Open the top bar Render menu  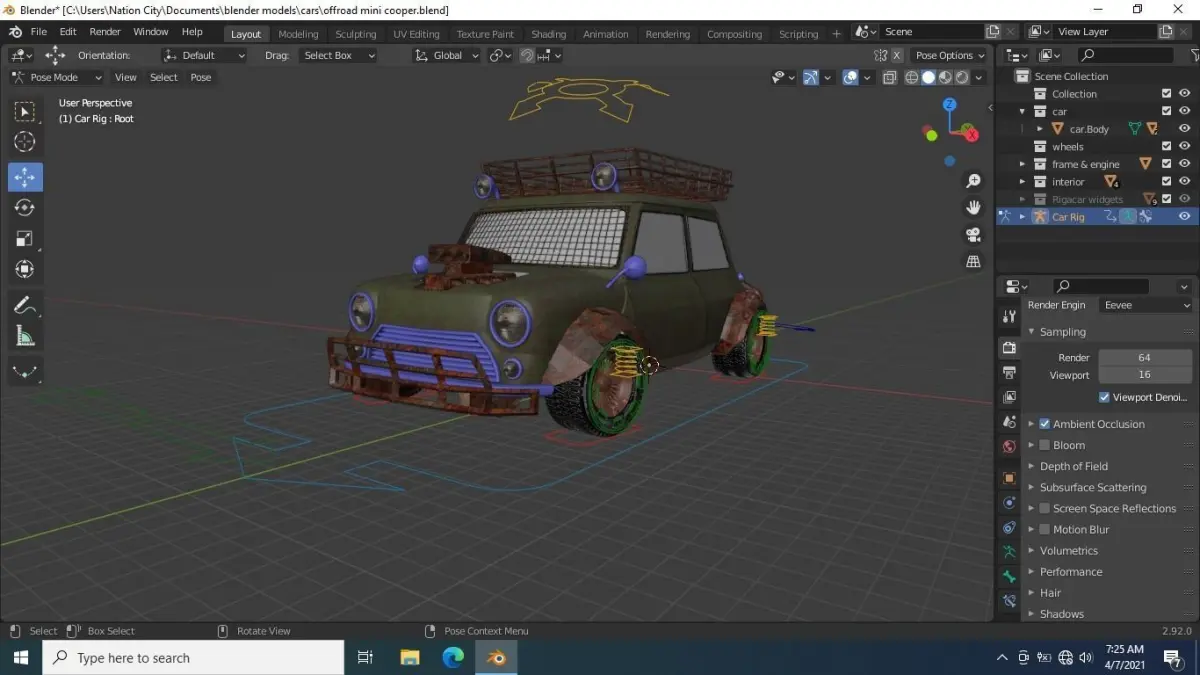(x=105, y=32)
